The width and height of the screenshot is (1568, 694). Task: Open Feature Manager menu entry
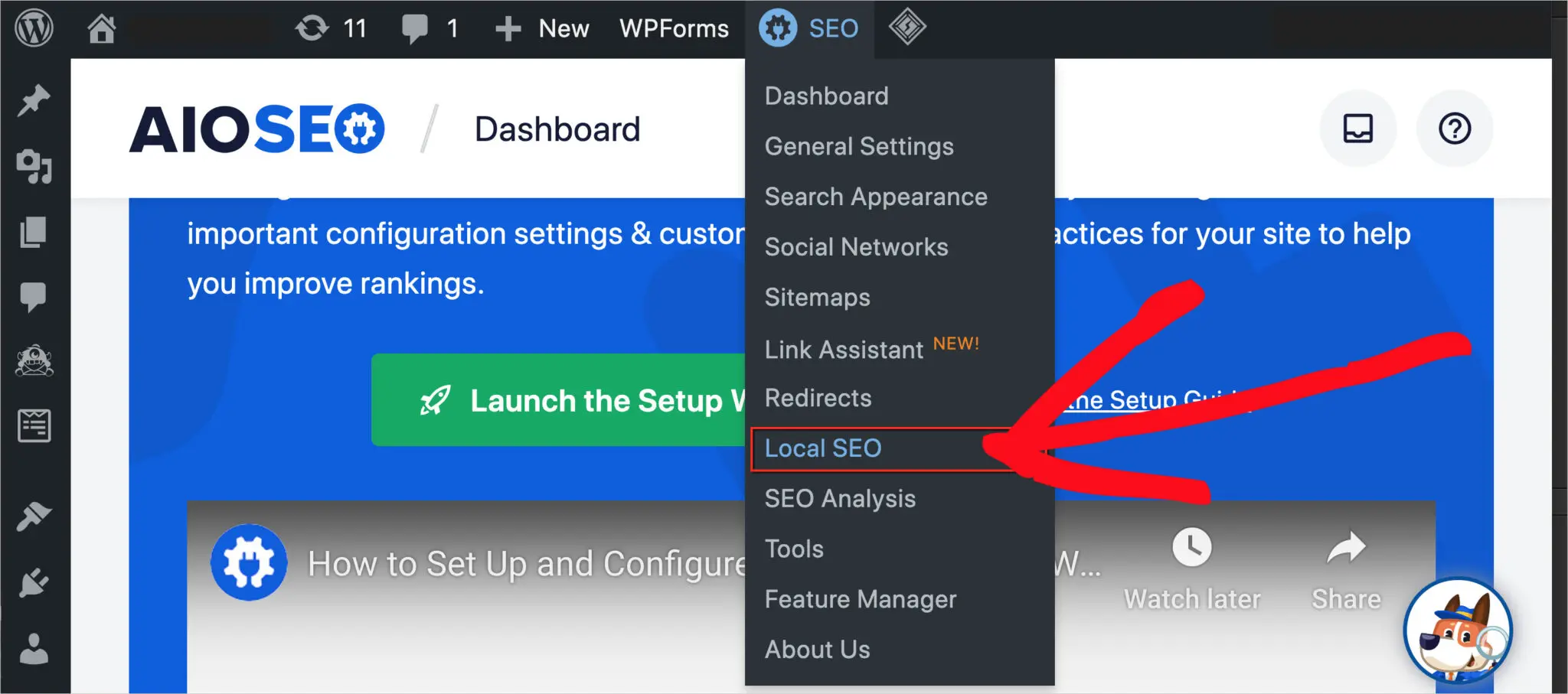pos(861,599)
